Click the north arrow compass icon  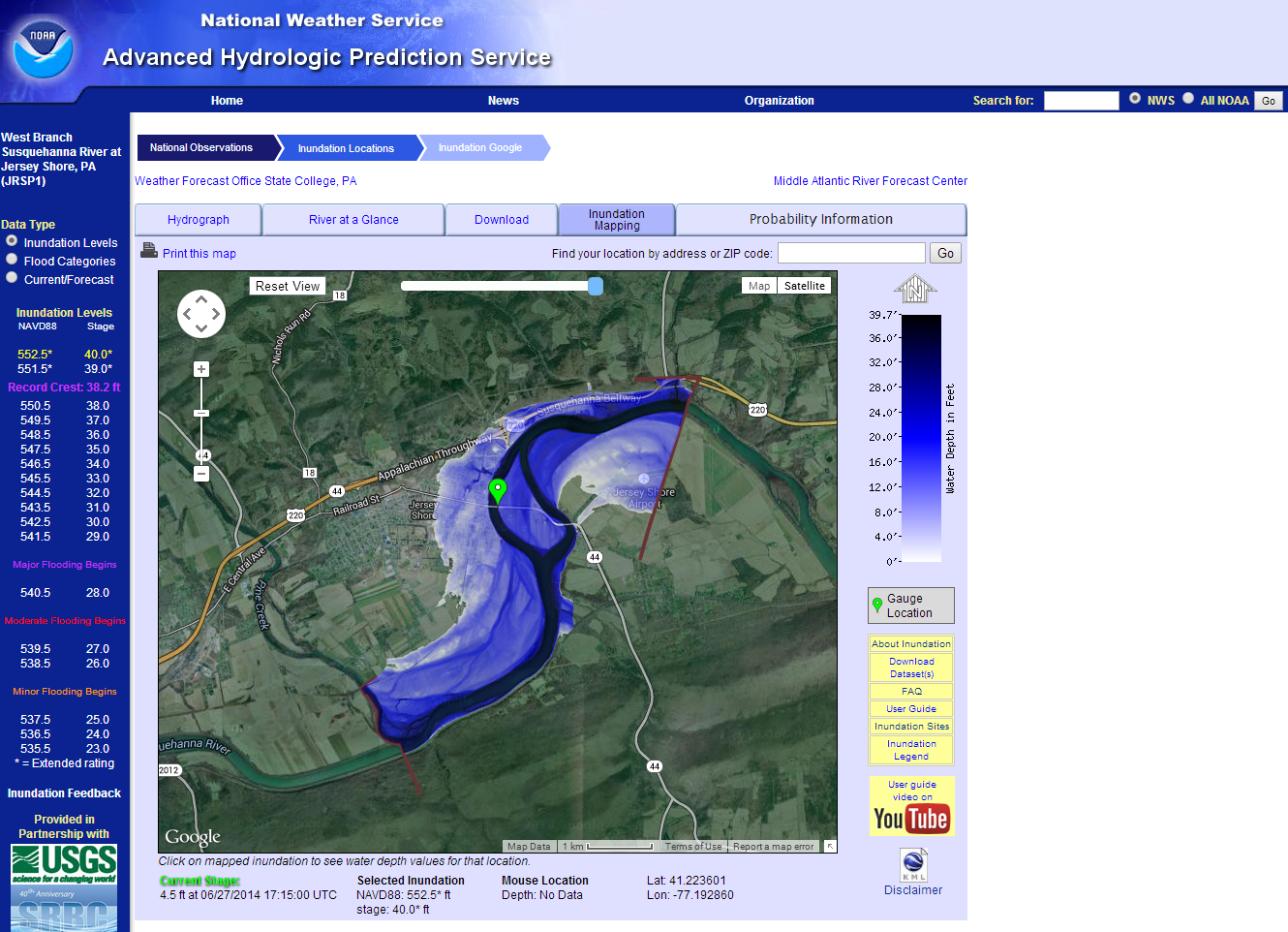(914, 289)
